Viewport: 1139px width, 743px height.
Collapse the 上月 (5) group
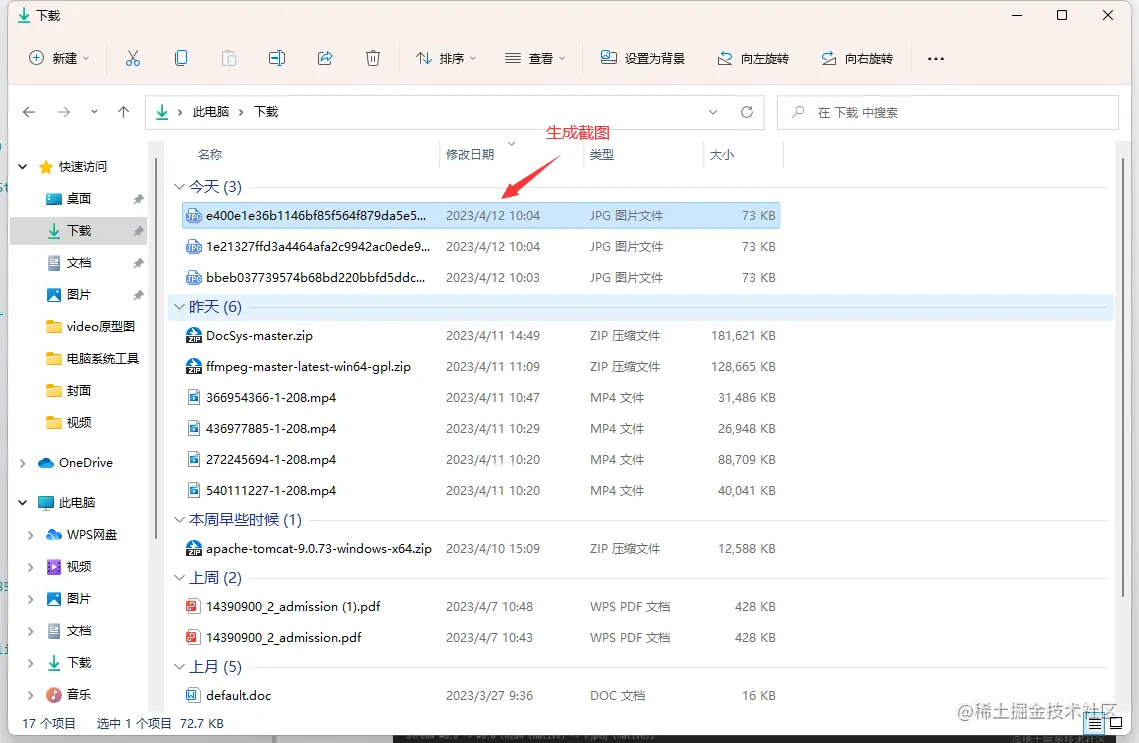[179, 666]
